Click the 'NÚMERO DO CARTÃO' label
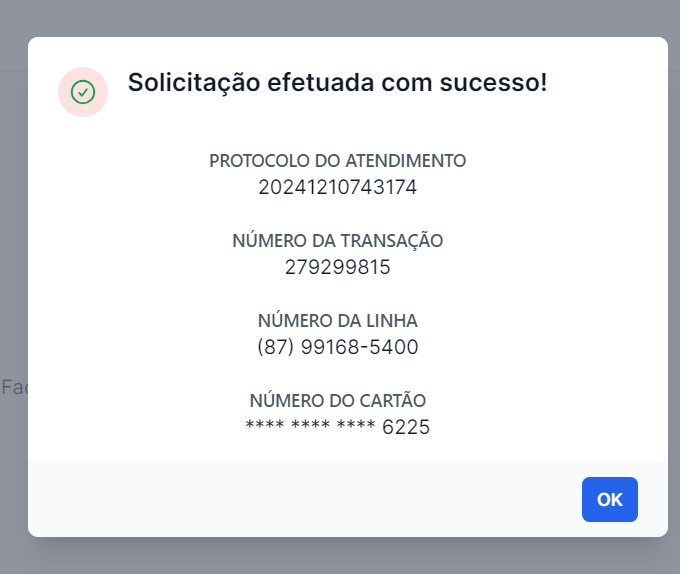The height and width of the screenshot is (574, 680). click(x=337, y=401)
